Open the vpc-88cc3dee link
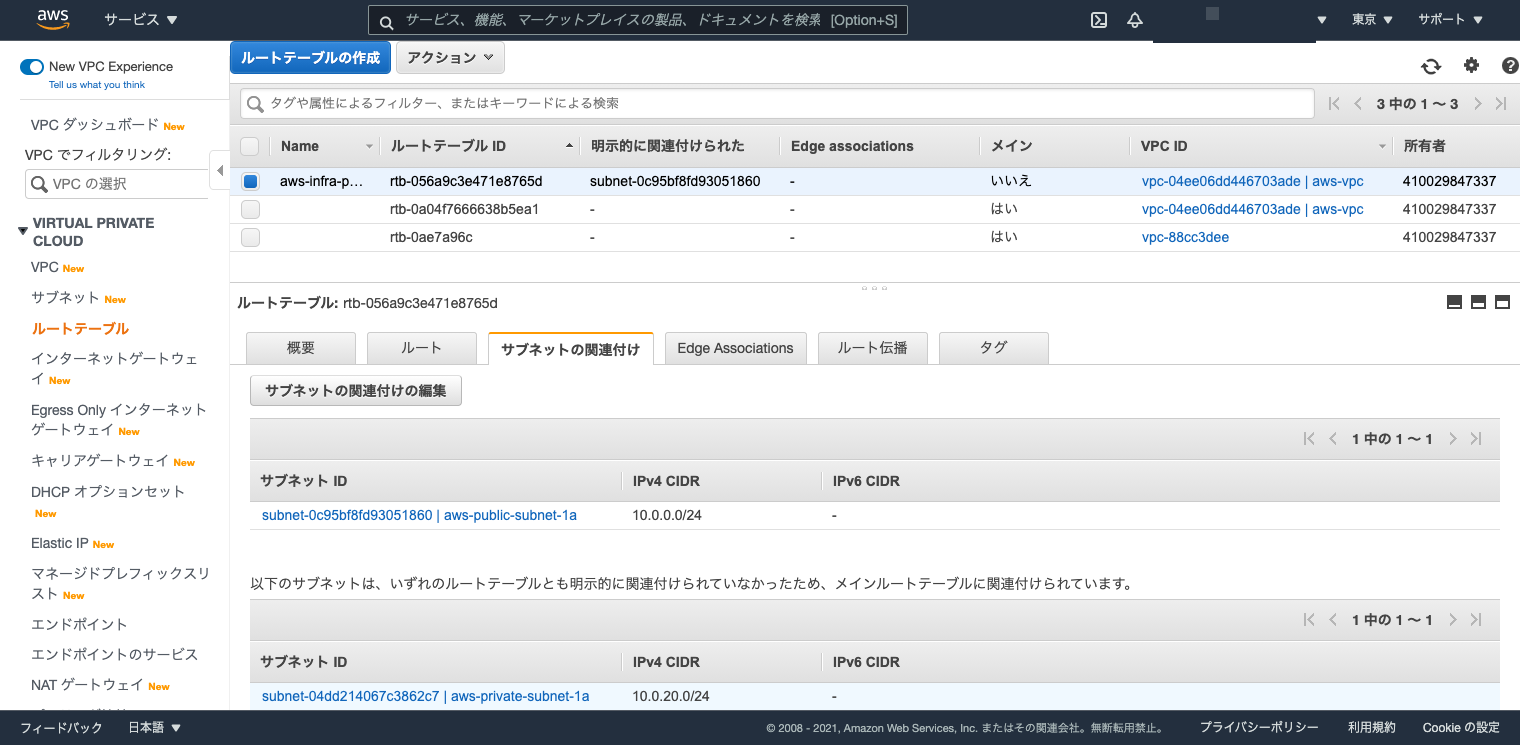The width and height of the screenshot is (1520, 745). click(x=1185, y=237)
